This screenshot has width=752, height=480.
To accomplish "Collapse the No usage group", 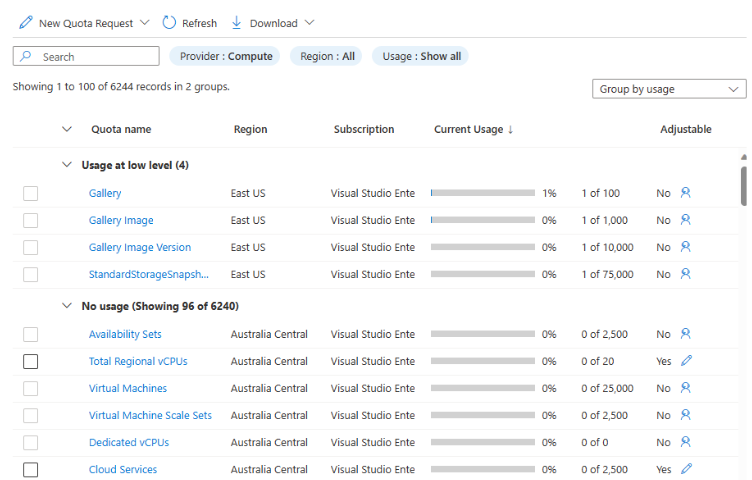I will [67, 306].
